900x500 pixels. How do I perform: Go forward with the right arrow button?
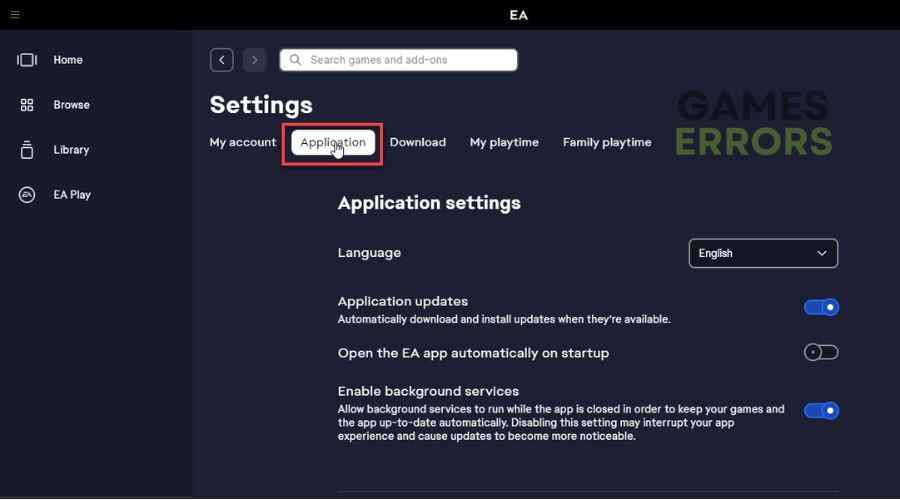[x=254, y=60]
